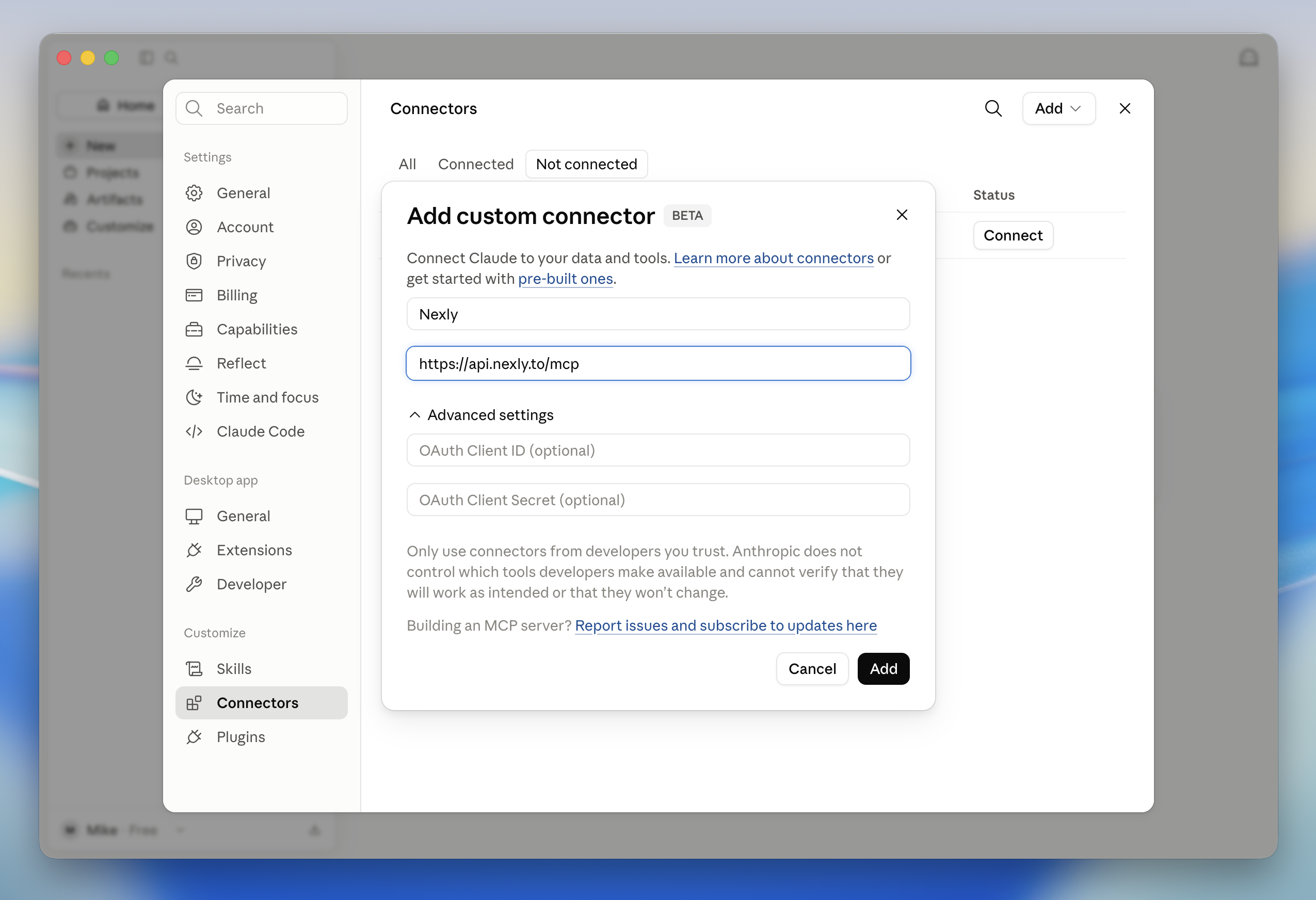Open General settings gear icon

click(194, 193)
